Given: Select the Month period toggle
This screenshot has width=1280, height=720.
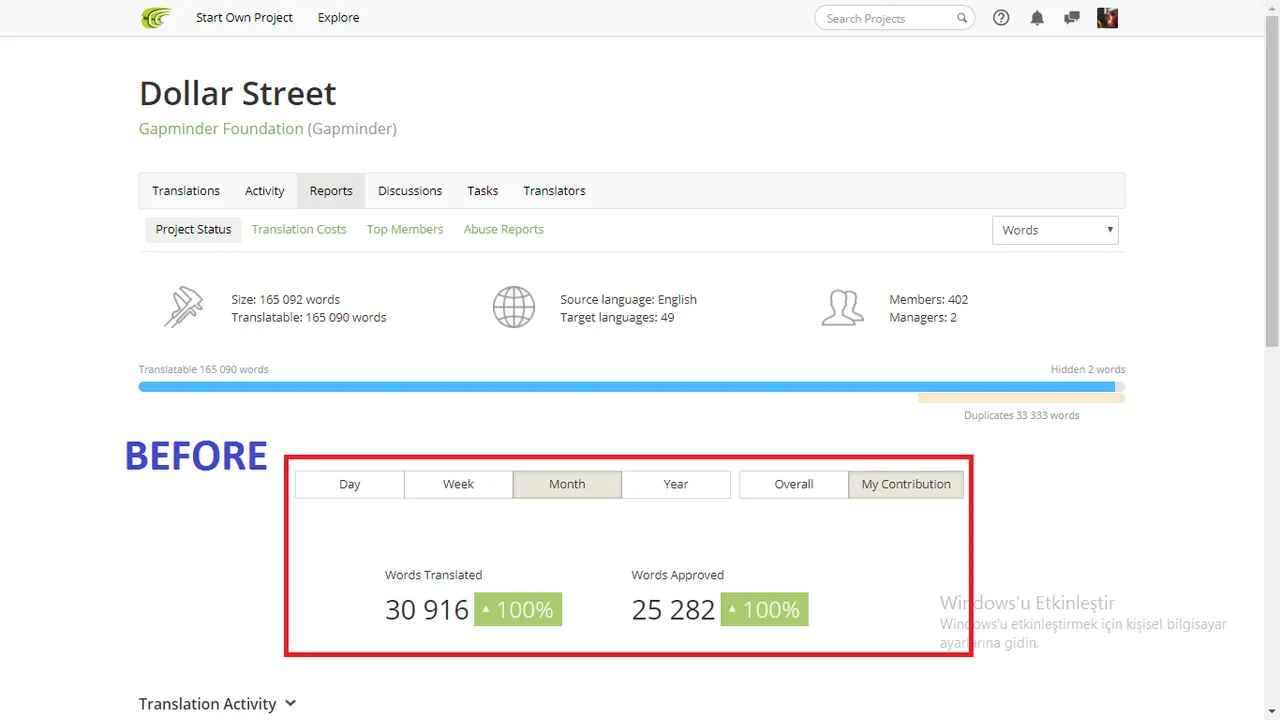Looking at the screenshot, I should pos(567,484).
